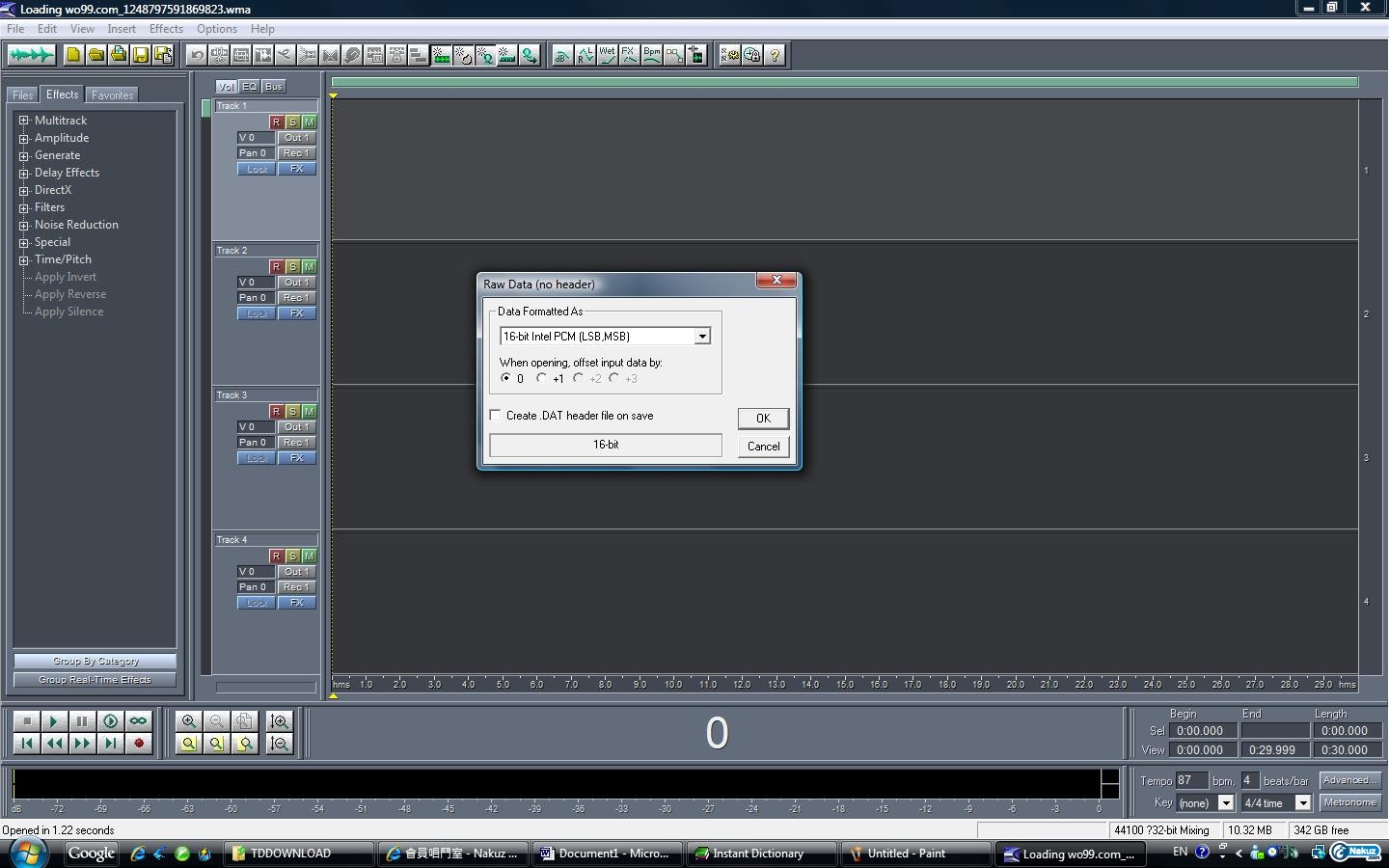Check Create .DAT header file on save
Viewport: 1389px width, 868px height.
coord(496,416)
